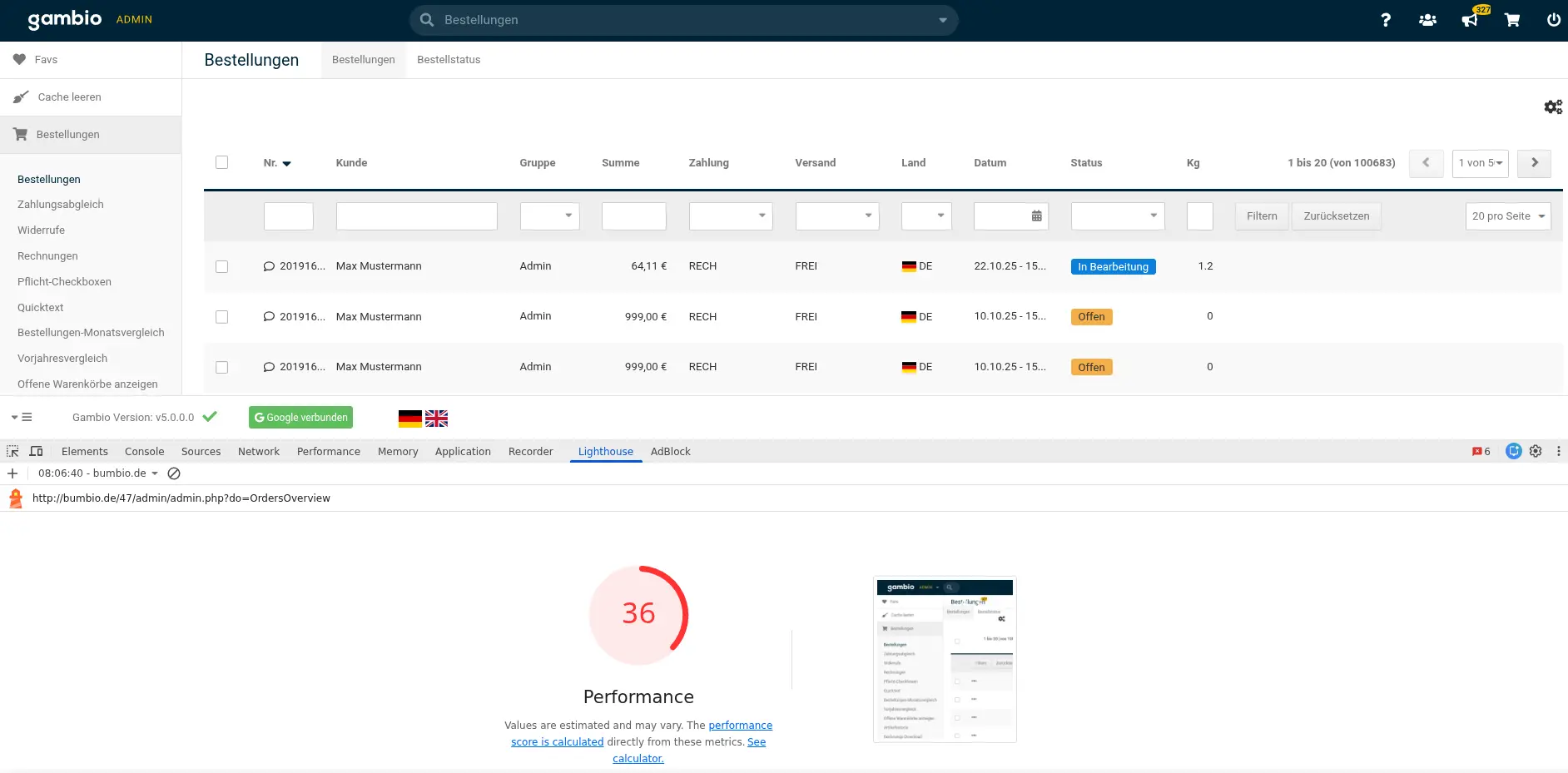The width and height of the screenshot is (1568, 773).
Task: Switch language with the UK flag
Action: click(436, 419)
